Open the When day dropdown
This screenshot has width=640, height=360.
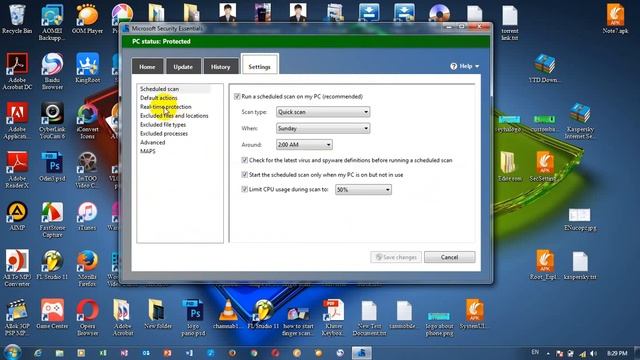point(323,128)
